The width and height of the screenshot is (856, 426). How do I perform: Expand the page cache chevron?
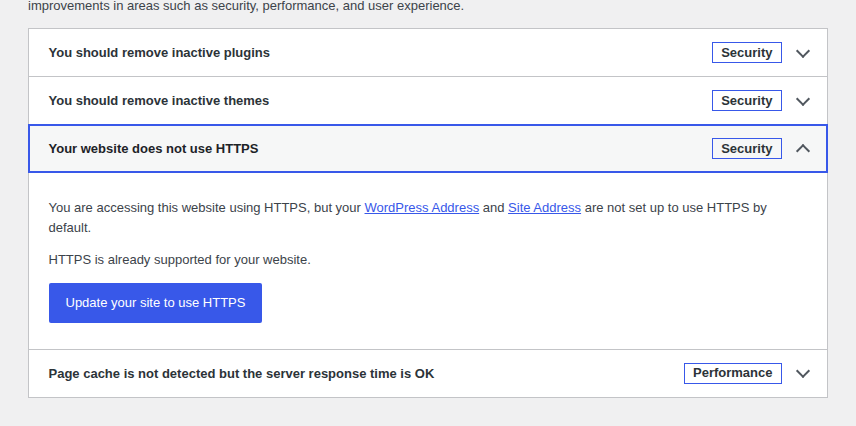(802, 374)
